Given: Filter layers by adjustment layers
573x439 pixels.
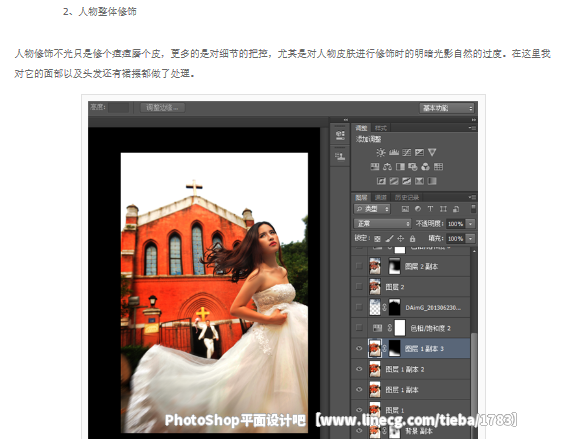Looking at the screenshot, I should point(418,209).
